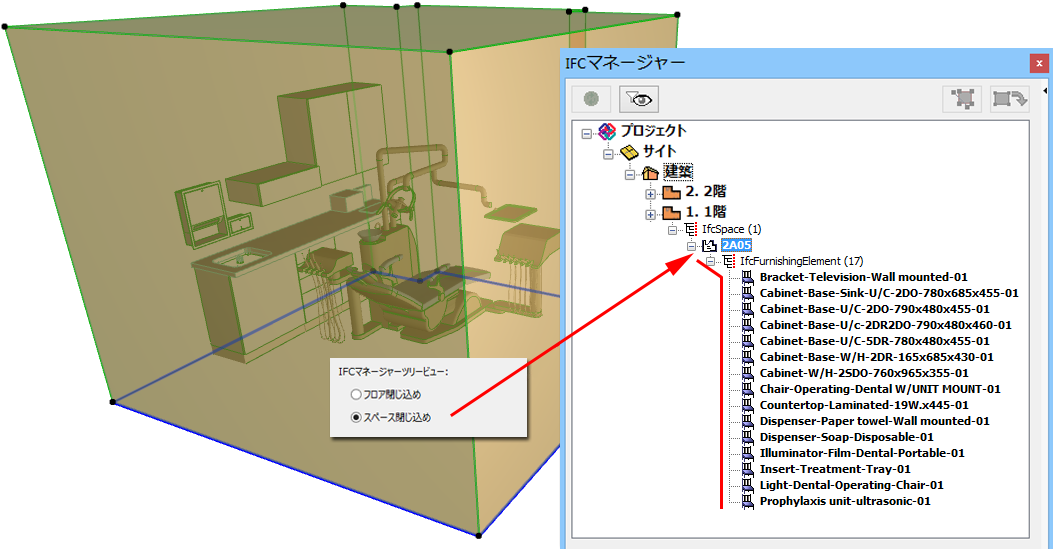Select Prophylaxis unit-ultrasonic-01

pyautogui.click(x=845, y=501)
